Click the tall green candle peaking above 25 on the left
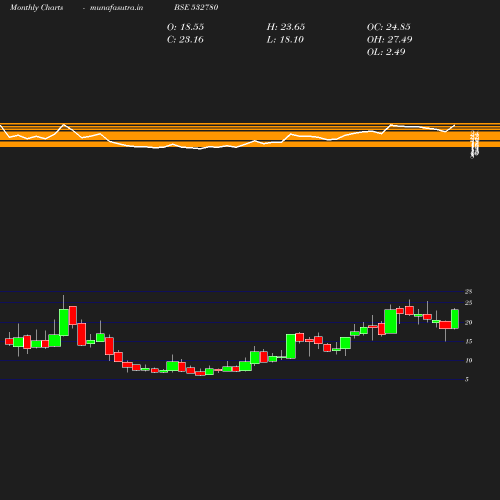 (x=64, y=322)
